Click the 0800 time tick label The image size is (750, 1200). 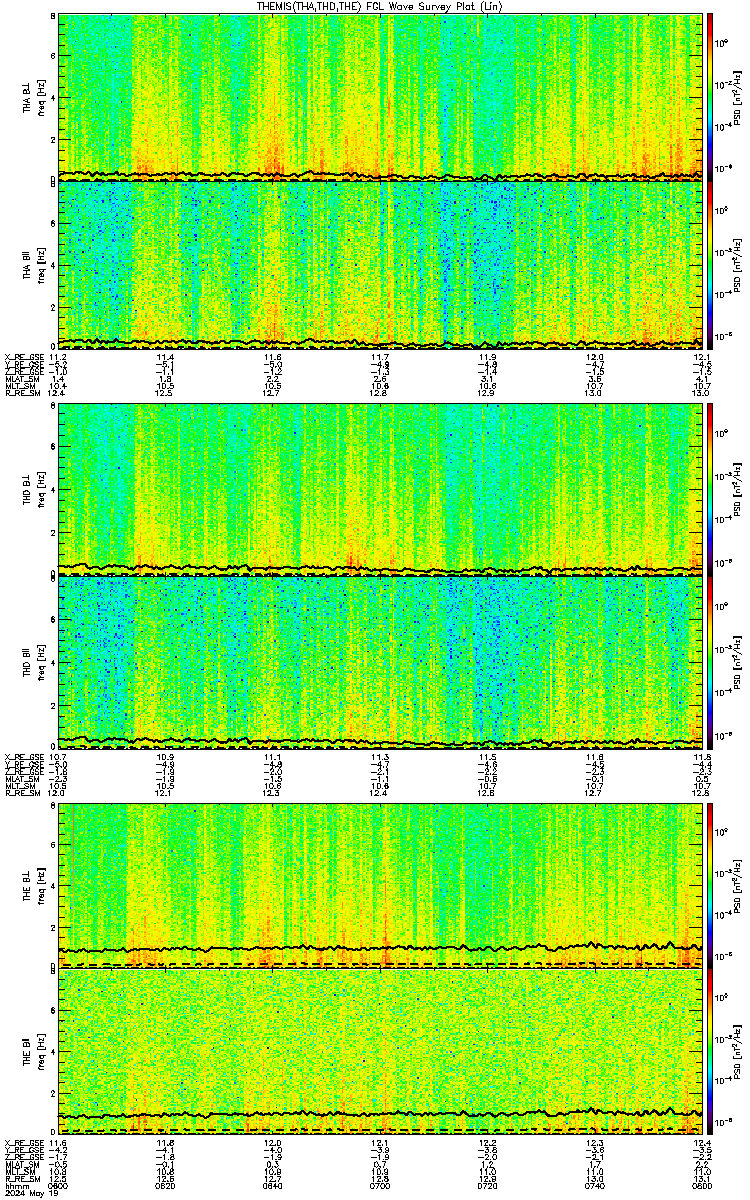[701, 1186]
